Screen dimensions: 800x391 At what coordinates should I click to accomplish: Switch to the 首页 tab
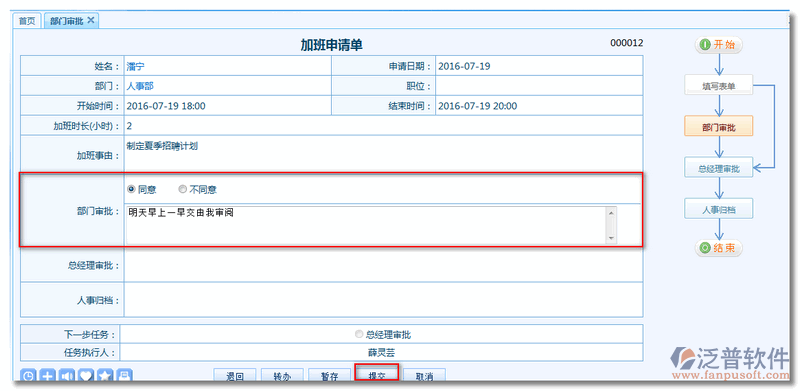tap(27, 21)
